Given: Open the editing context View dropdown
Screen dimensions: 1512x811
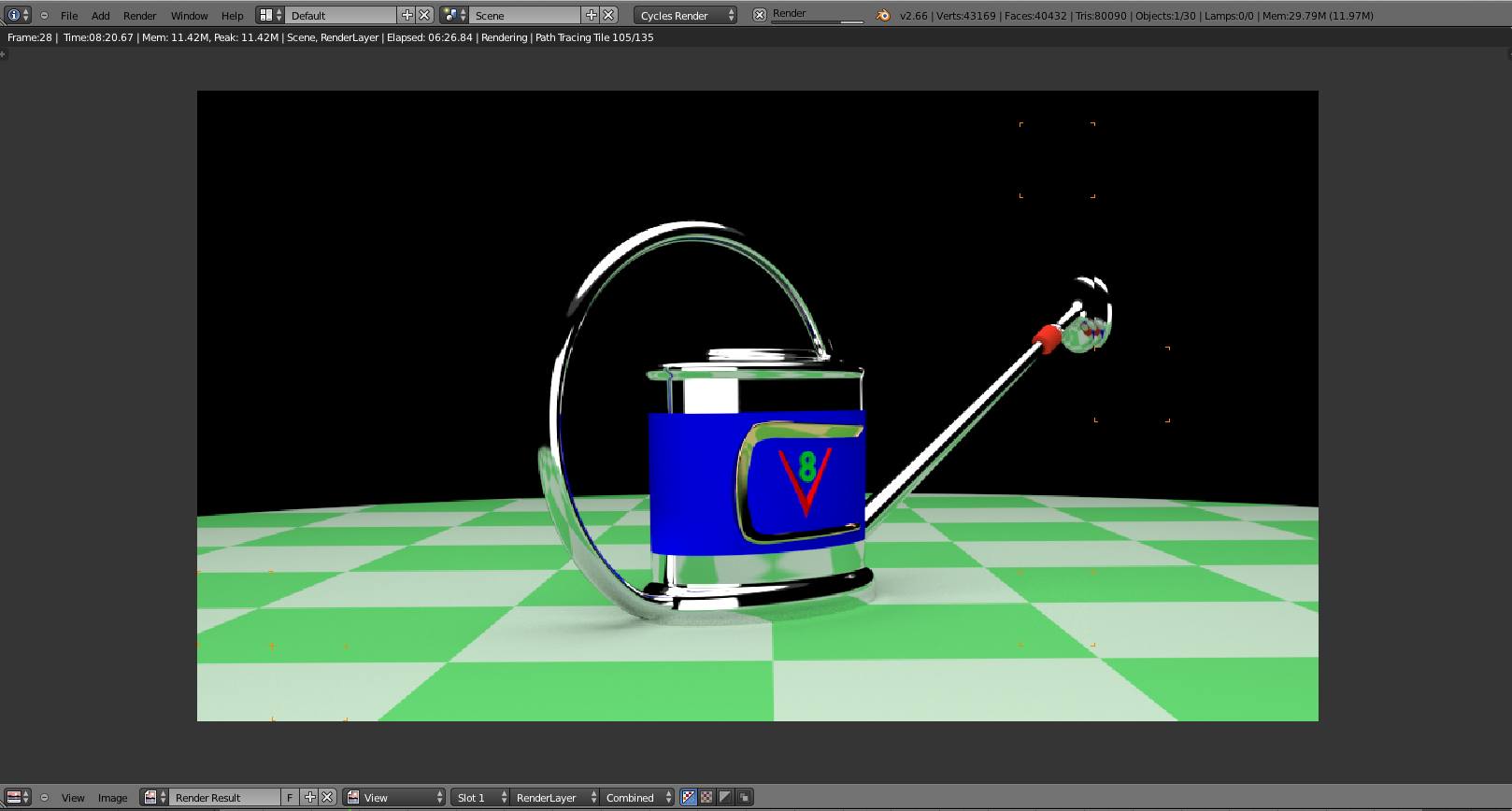Looking at the screenshot, I should click(x=394, y=797).
